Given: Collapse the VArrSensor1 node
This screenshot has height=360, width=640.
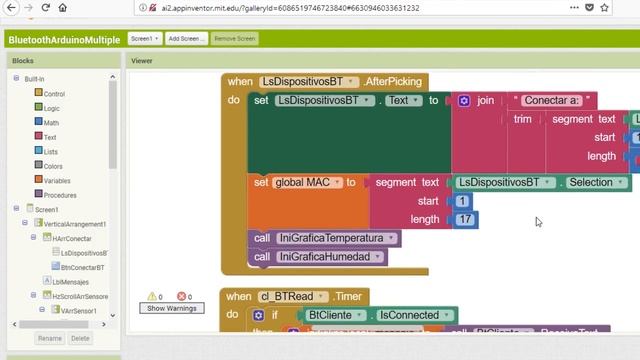Looking at the screenshot, I should (42, 309).
